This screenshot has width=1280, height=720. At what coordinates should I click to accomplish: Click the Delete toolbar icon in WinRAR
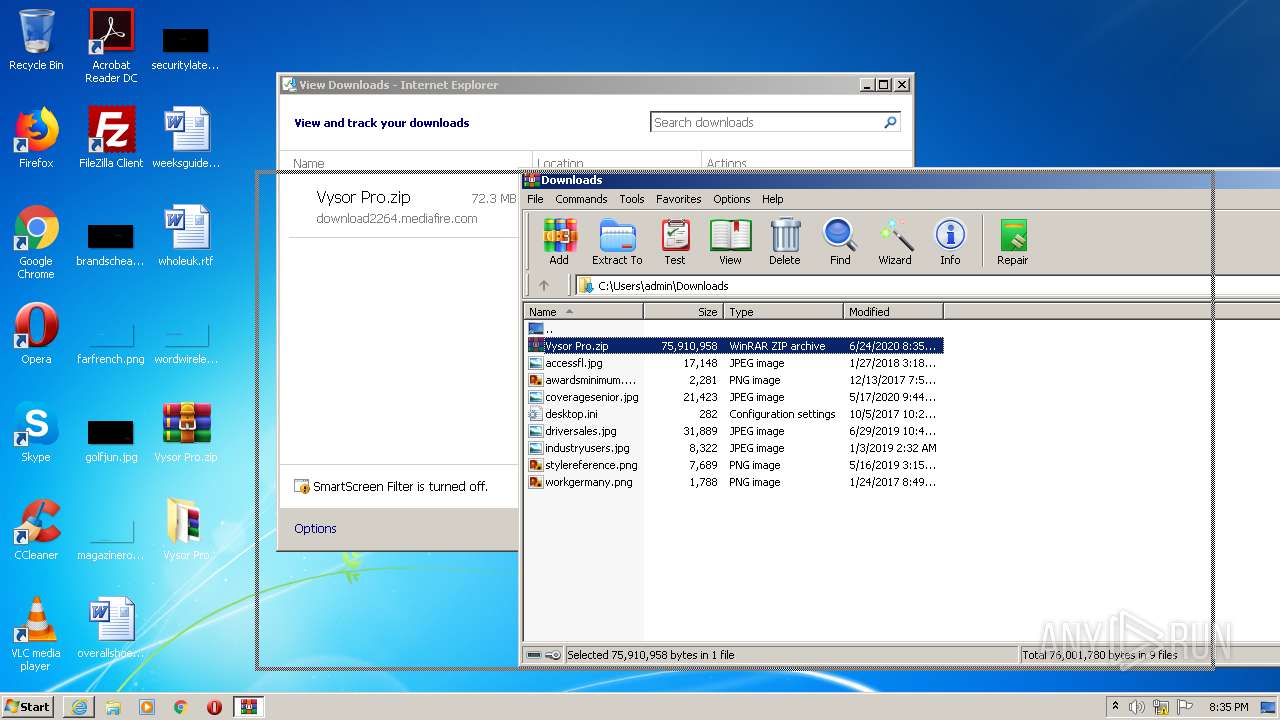tap(785, 242)
